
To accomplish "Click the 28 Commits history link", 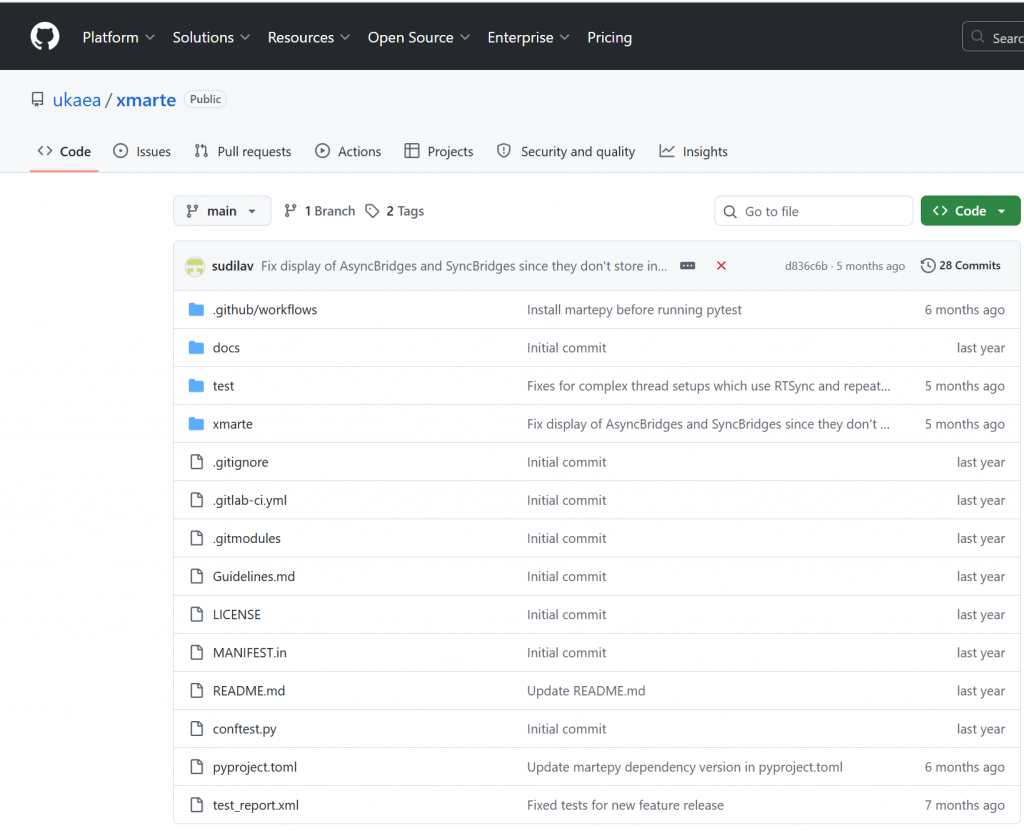I will 960,266.
